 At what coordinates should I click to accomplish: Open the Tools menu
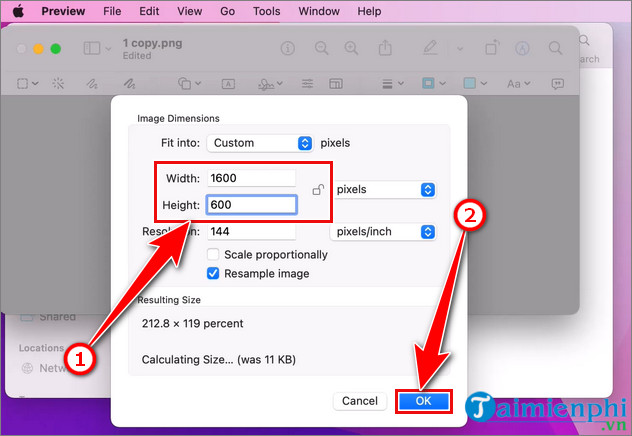pyautogui.click(x=266, y=11)
